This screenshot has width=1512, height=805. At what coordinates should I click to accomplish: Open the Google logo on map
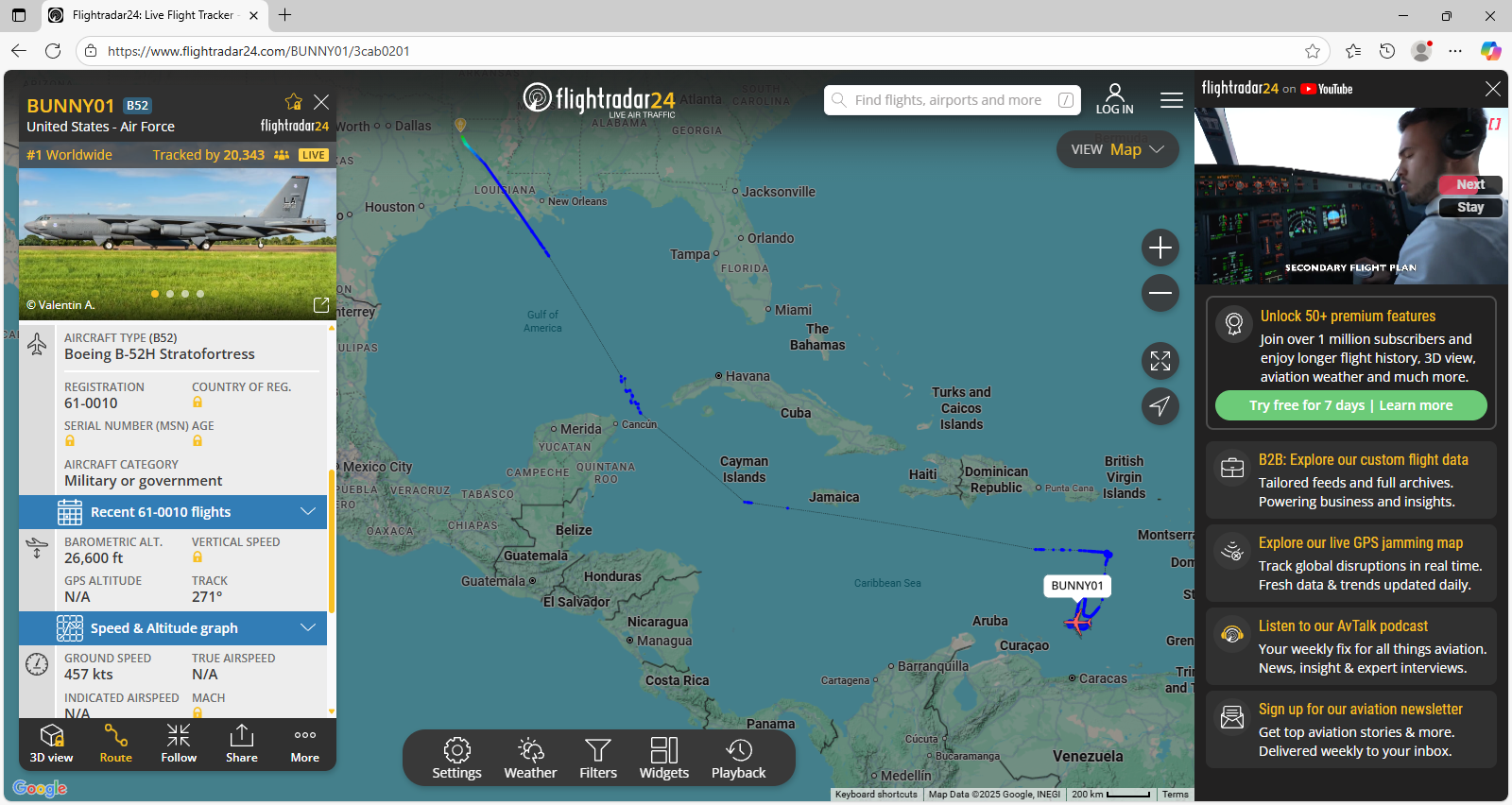pos(40,788)
